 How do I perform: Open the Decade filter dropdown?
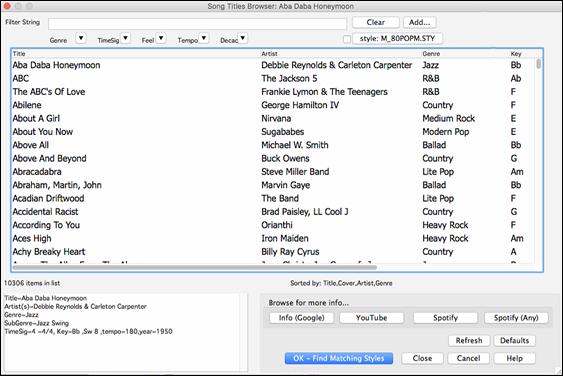click(243, 38)
